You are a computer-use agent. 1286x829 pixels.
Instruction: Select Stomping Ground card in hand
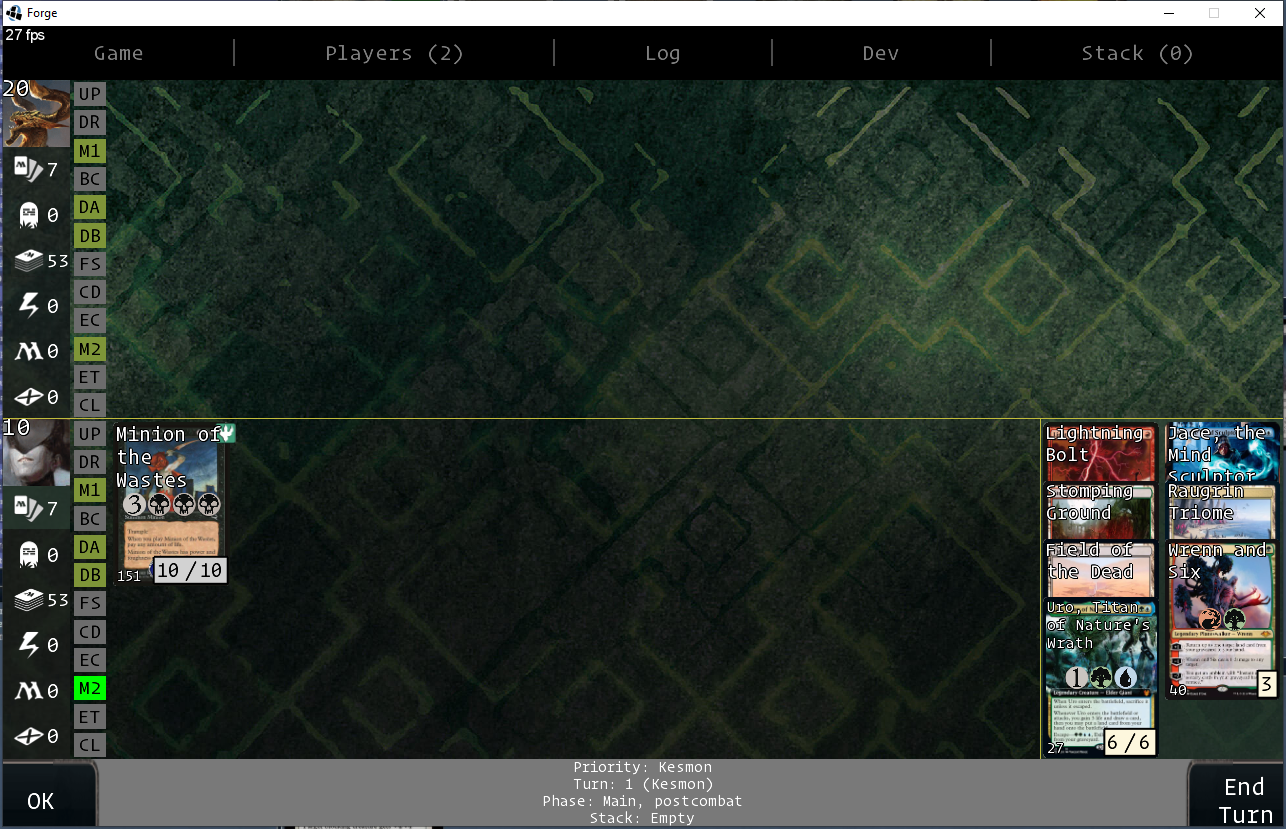click(1100, 510)
